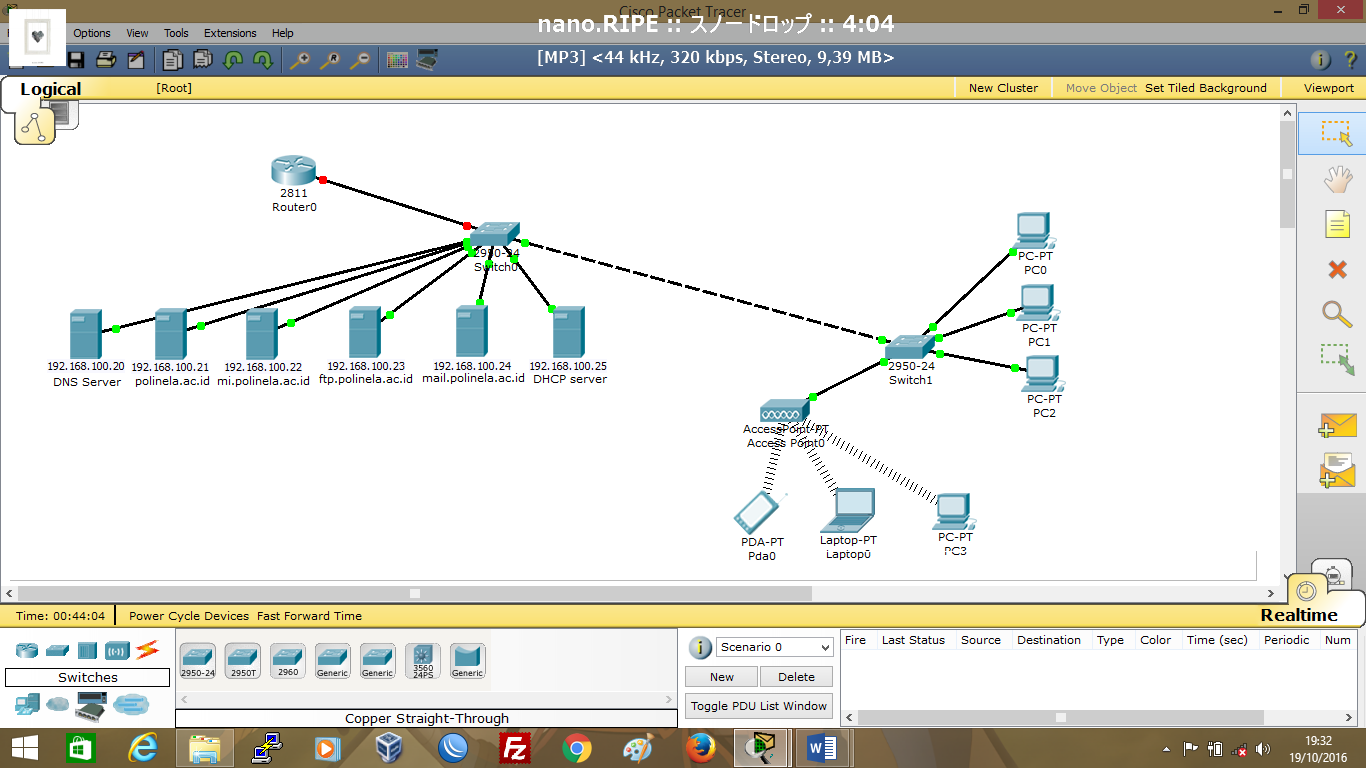Screen dimensions: 1366x768
Task: Open the Connections lightning bolt category
Action: point(145,650)
